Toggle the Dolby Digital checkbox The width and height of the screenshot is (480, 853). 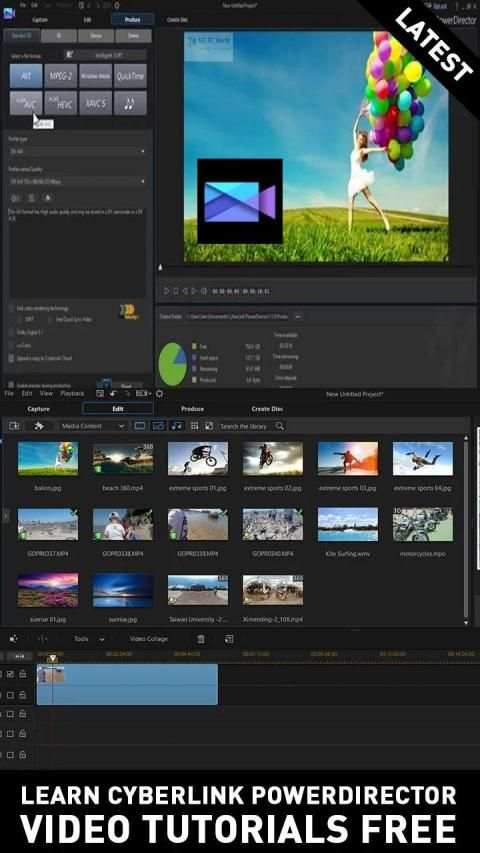11,331
